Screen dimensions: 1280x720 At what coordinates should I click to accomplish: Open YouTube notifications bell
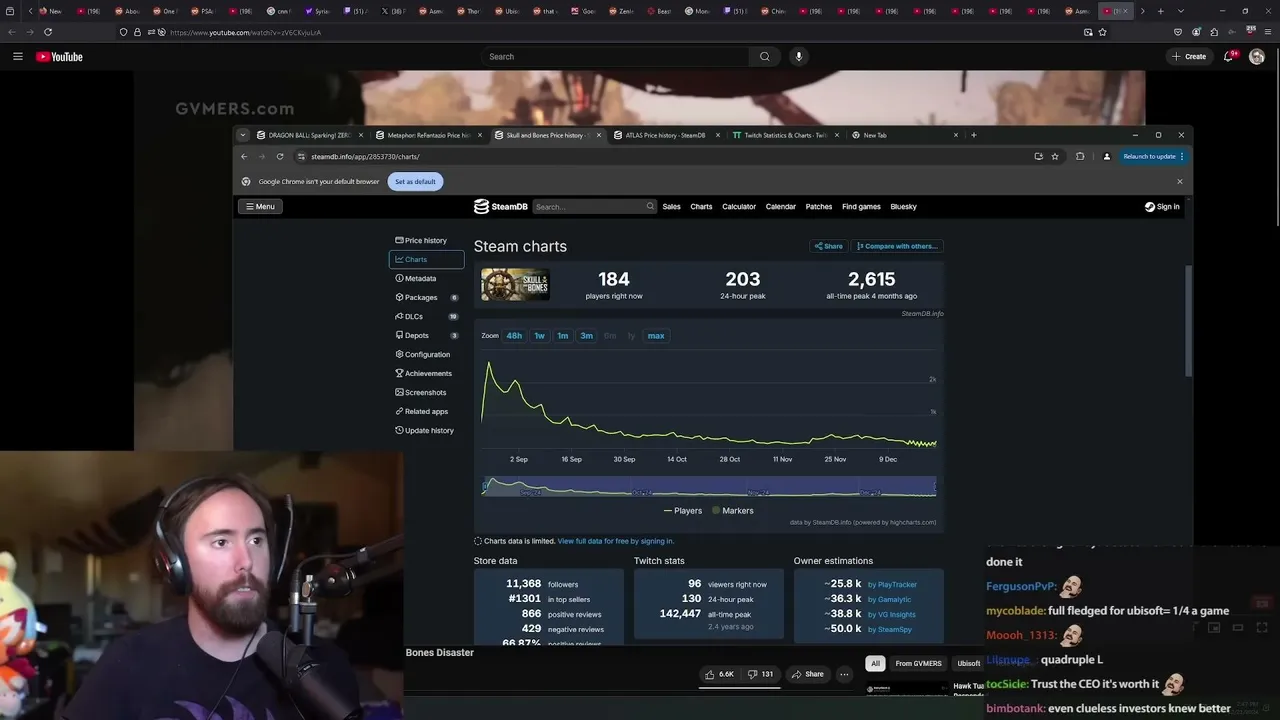pyautogui.click(x=1229, y=57)
